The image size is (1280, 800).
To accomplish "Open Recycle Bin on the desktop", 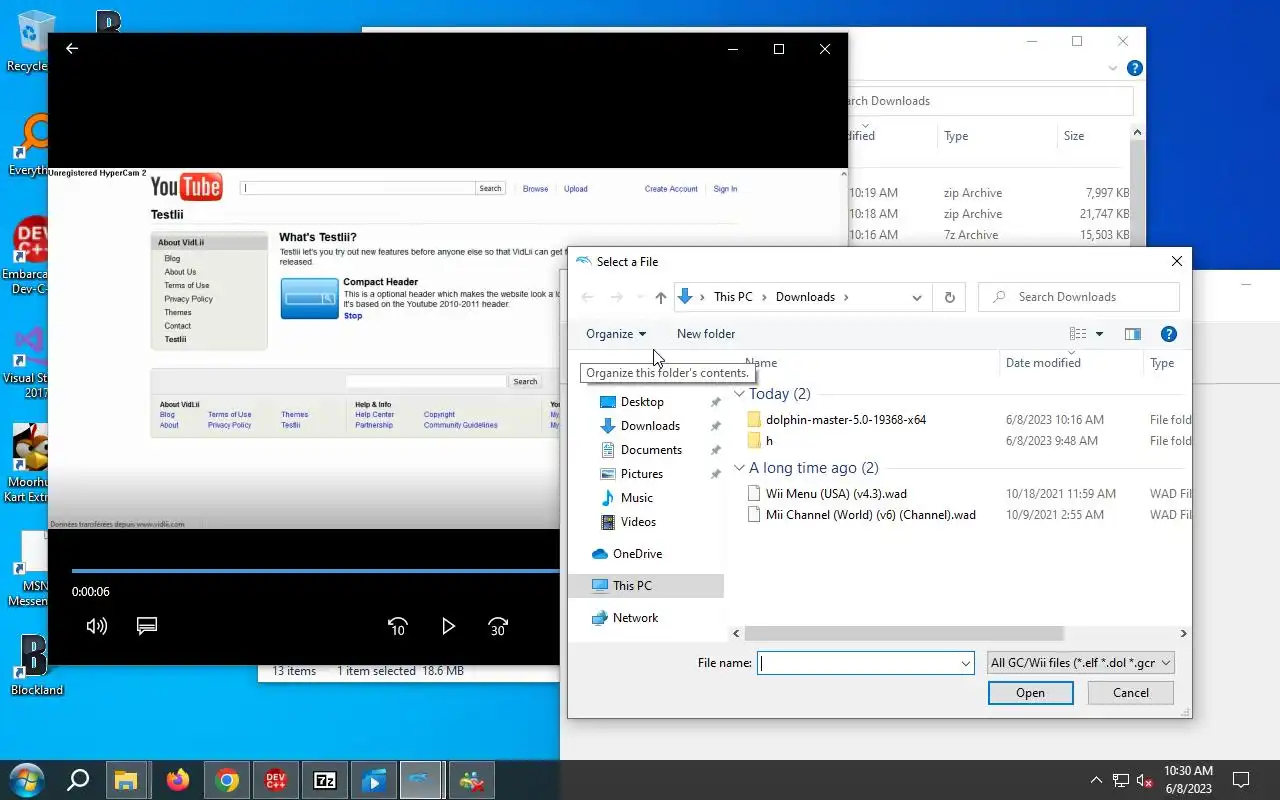I will coord(30,40).
